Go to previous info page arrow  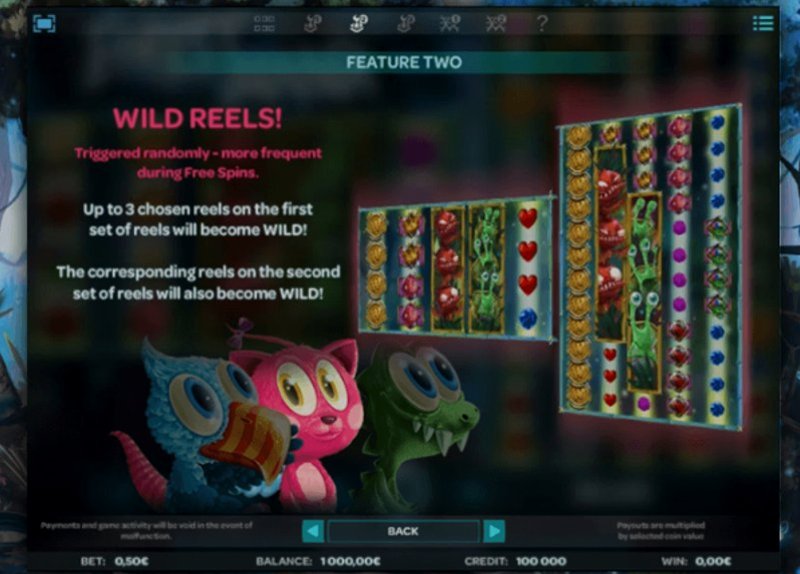(x=313, y=532)
